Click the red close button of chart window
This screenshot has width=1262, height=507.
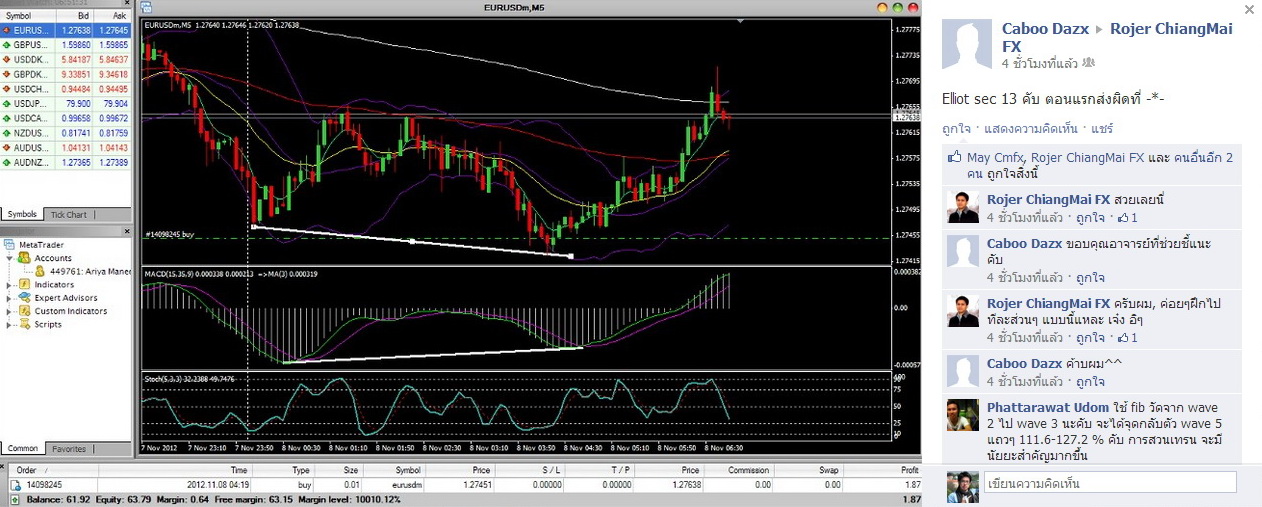[911, 7]
